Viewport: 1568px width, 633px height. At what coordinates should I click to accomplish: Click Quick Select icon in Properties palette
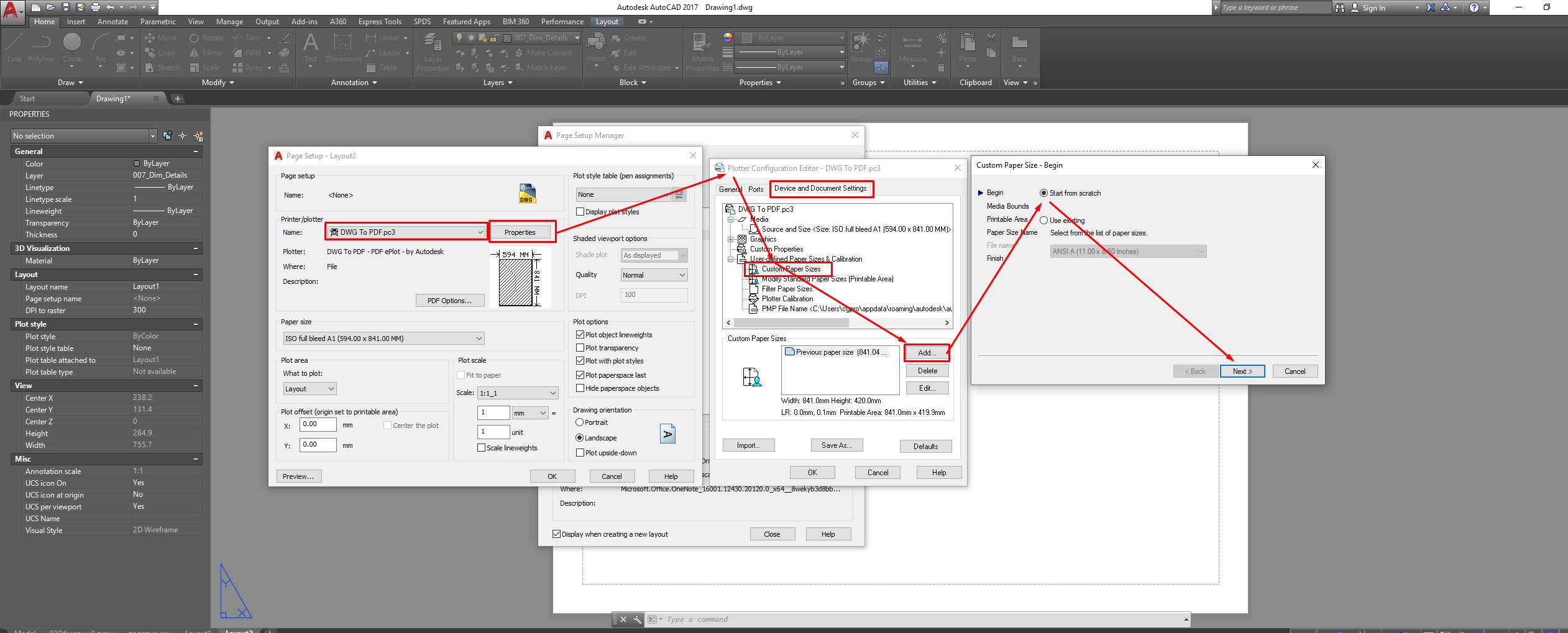(x=198, y=136)
